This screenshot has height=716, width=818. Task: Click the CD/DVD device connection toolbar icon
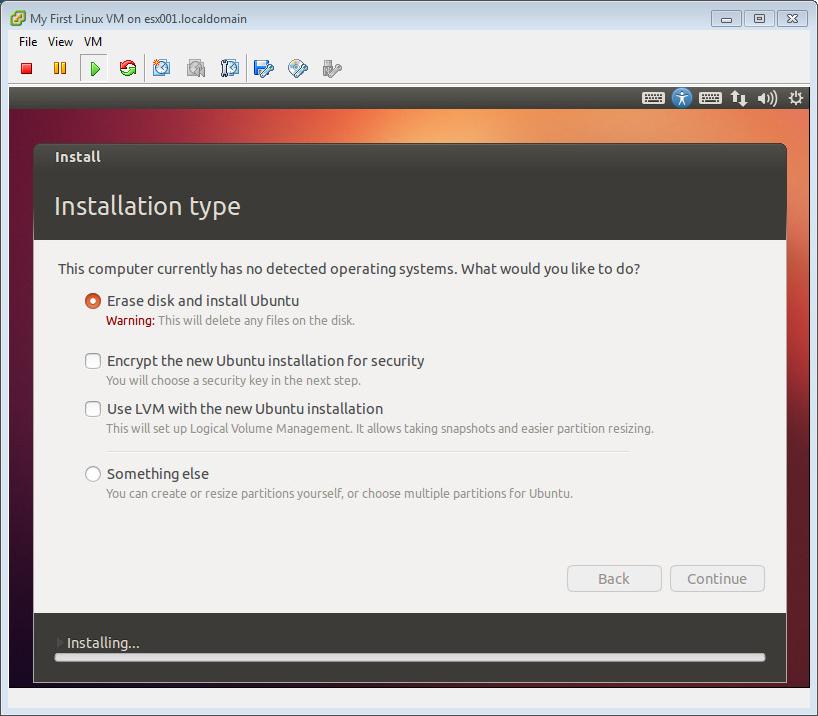[x=297, y=68]
